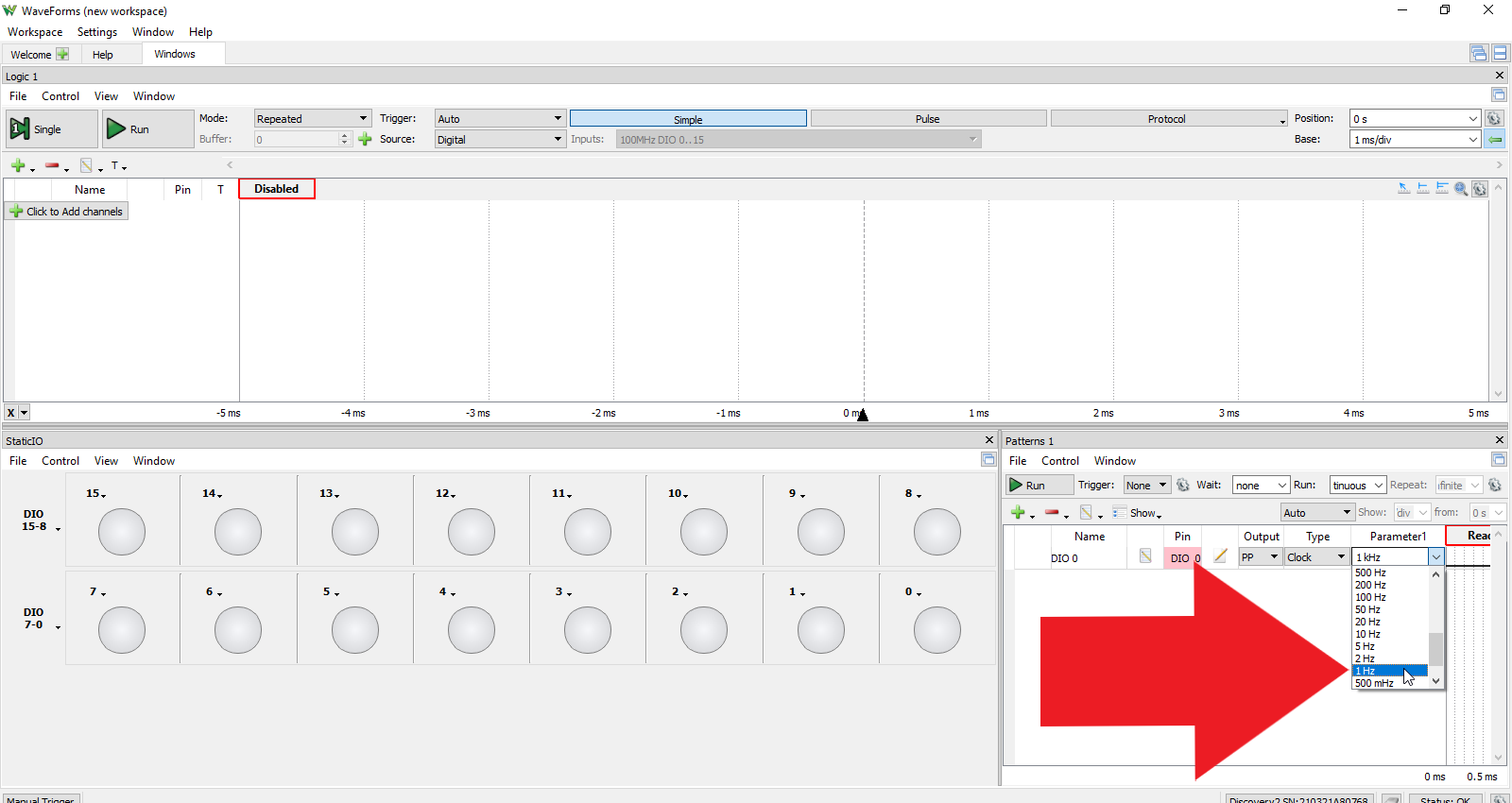1512x803 pixels.
Task: Select 1 Hz from frequency list
Action: [x=1390, y=671]
